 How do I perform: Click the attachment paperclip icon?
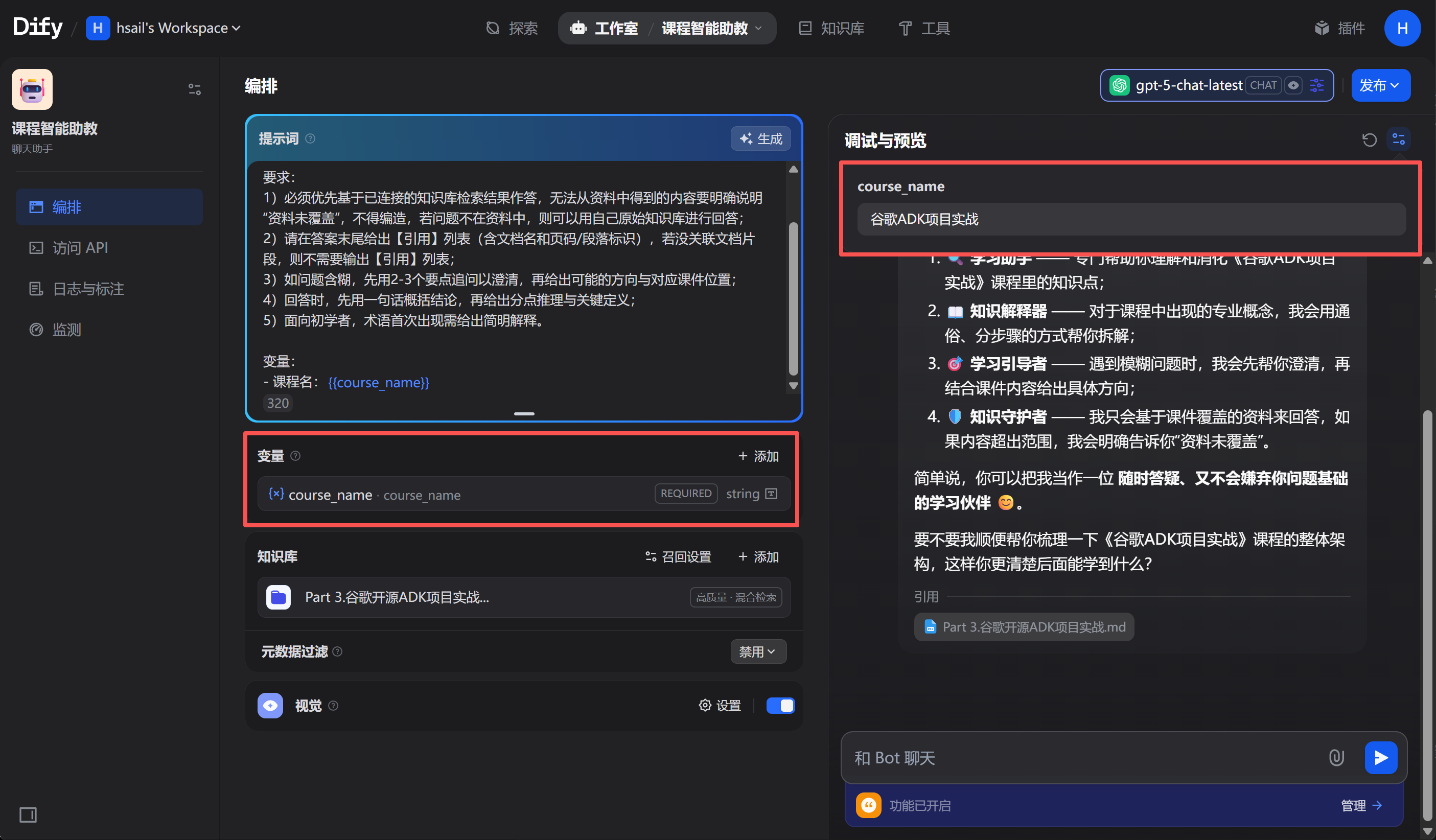tap(1336, 758)
